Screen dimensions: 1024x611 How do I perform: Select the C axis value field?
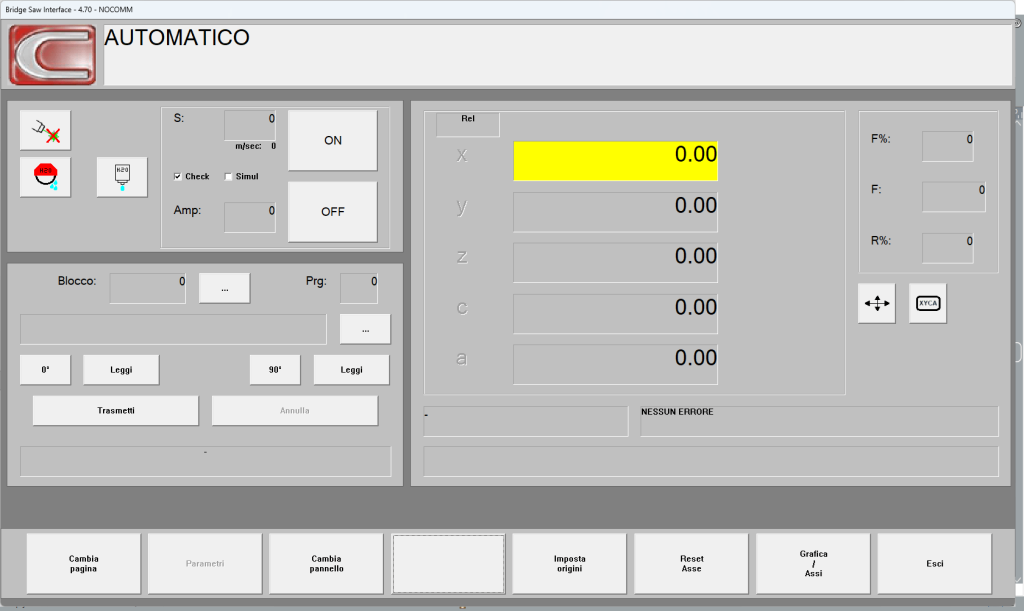[616, 314]
